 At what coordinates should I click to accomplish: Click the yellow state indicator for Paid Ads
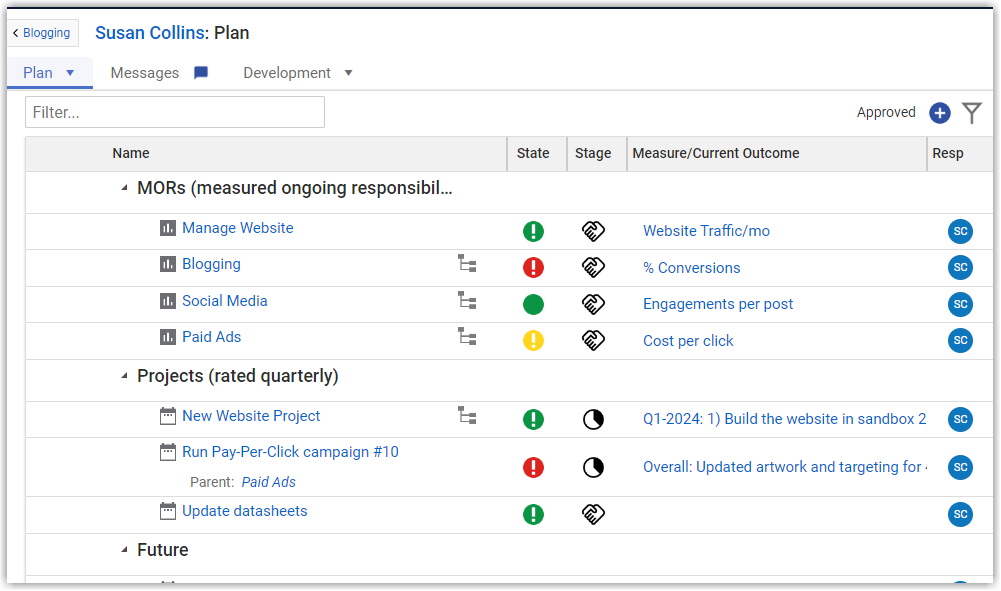pos(533,341)
